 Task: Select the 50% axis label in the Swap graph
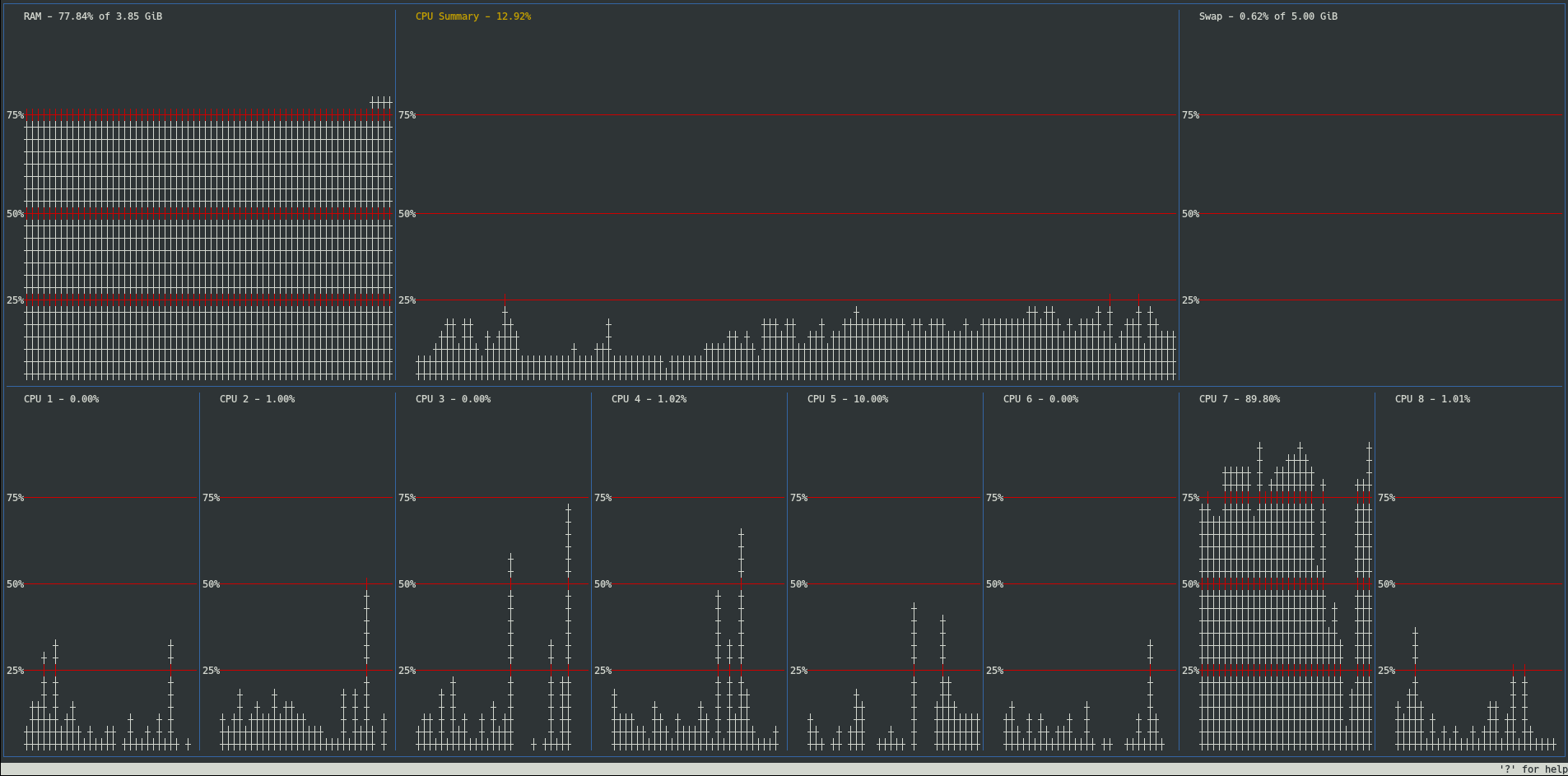1191,214
